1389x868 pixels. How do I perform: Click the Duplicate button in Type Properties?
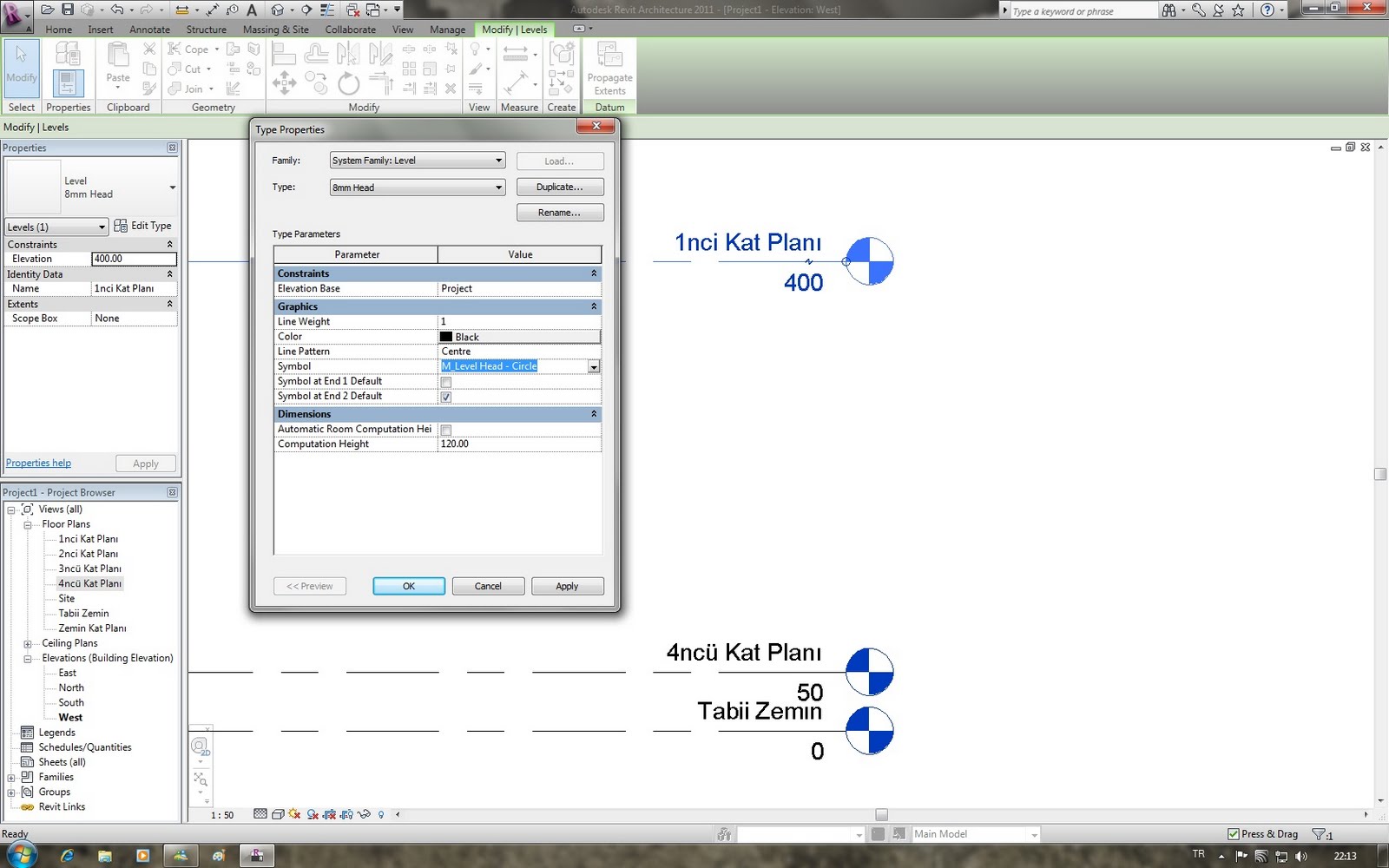[560, 186]
